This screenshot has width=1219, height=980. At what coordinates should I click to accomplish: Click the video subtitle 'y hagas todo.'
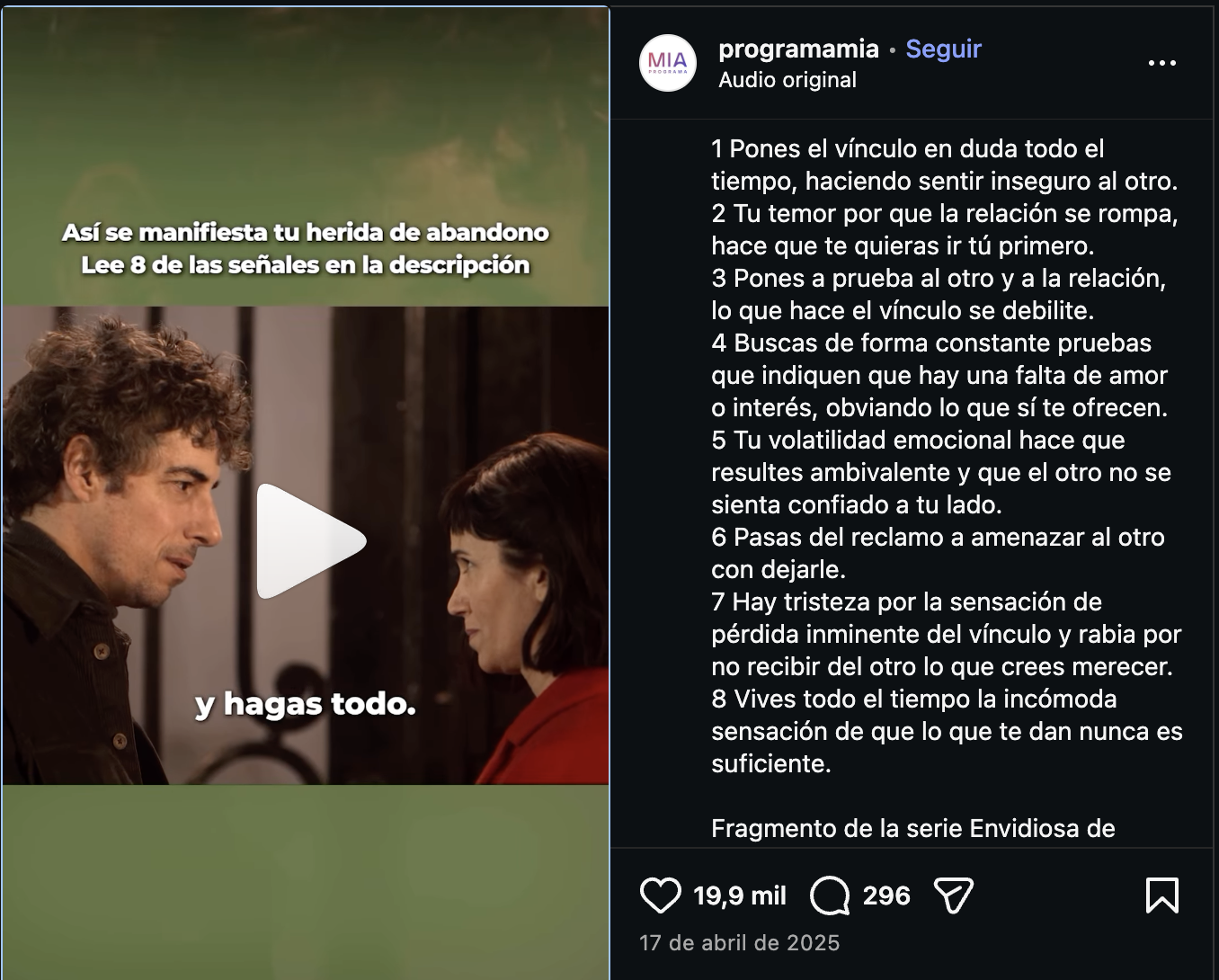pos(306,704)
